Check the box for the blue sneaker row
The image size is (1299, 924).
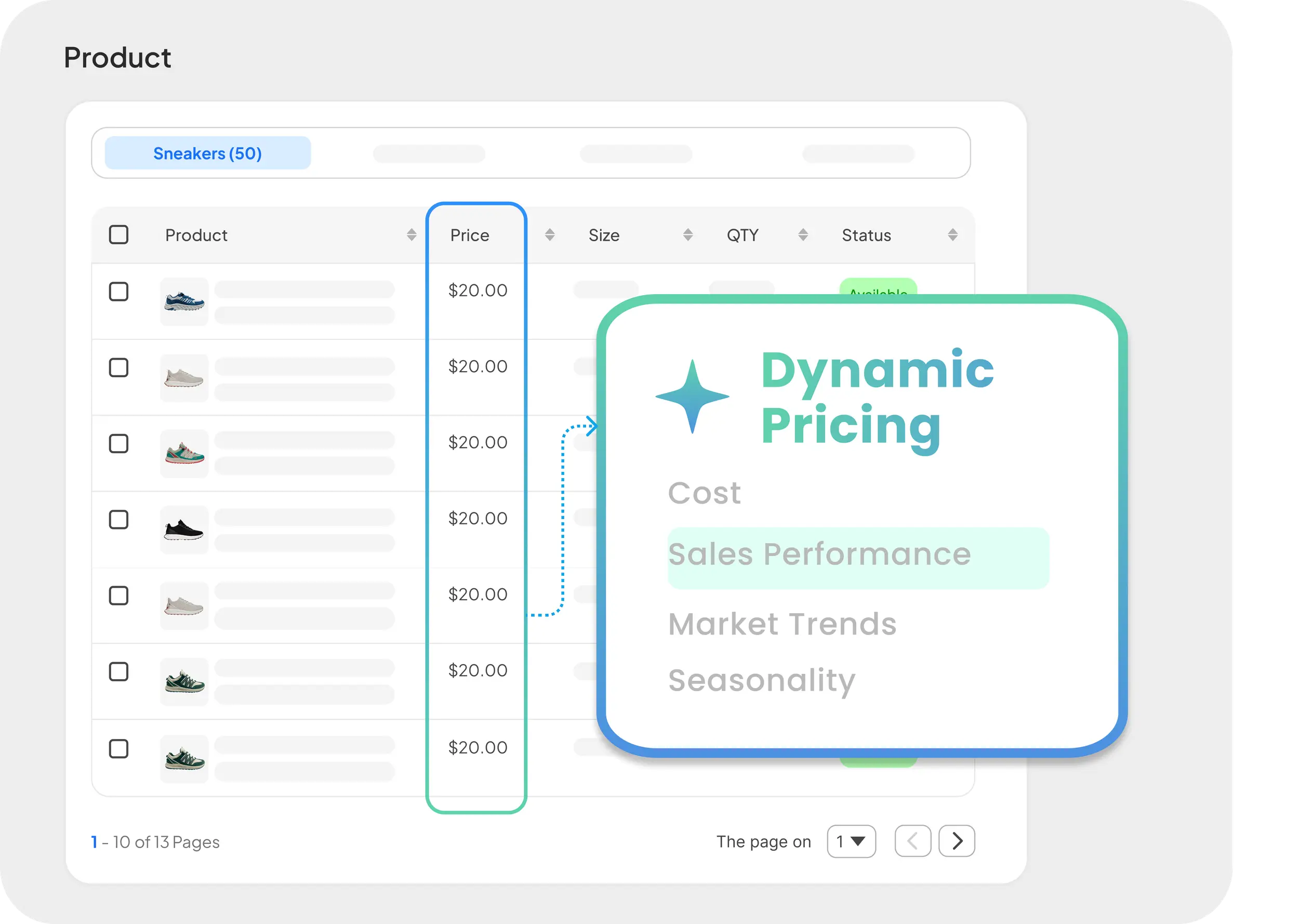(118, 292)
